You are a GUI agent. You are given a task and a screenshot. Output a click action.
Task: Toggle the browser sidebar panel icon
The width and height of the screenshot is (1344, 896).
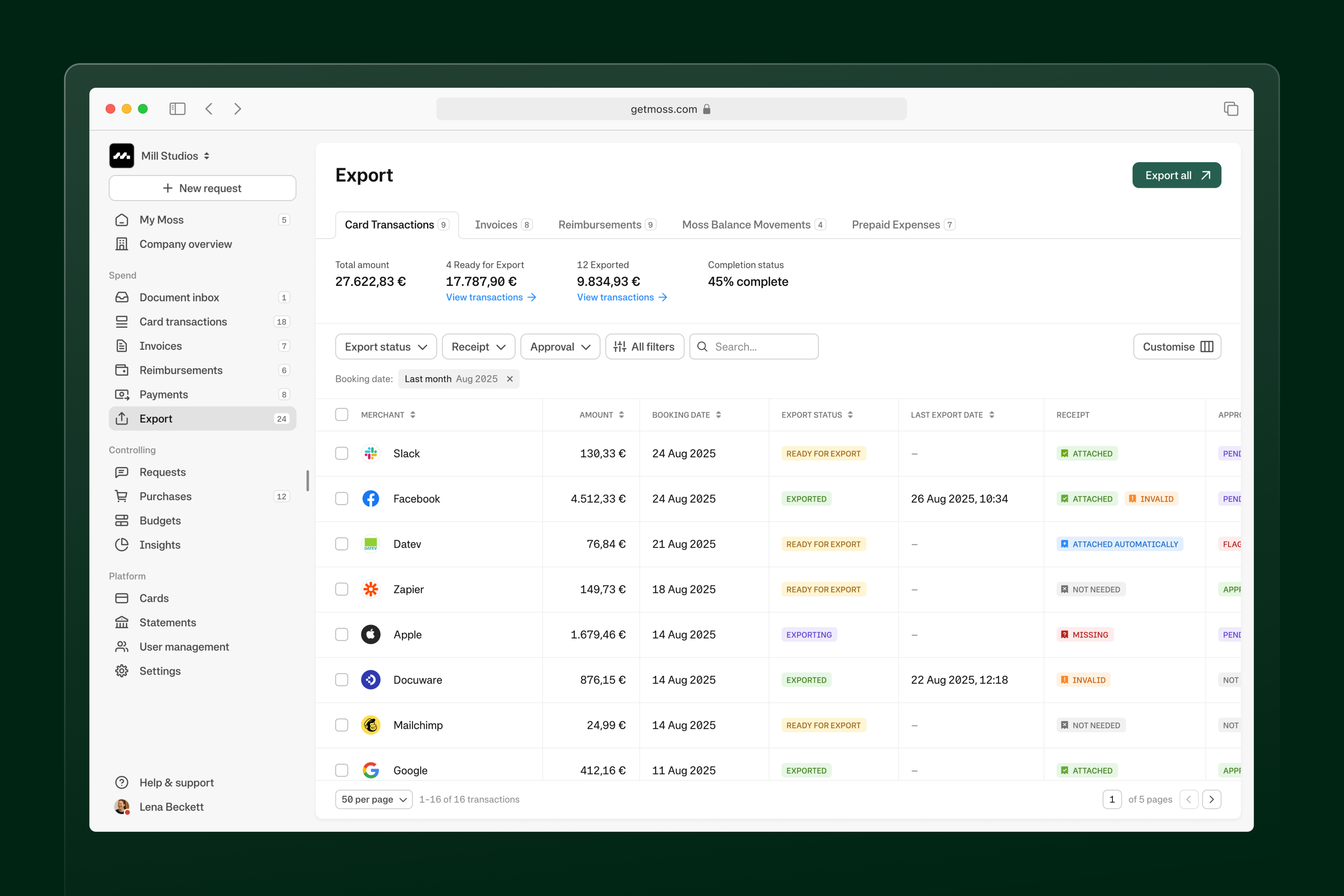coord(177,109)
